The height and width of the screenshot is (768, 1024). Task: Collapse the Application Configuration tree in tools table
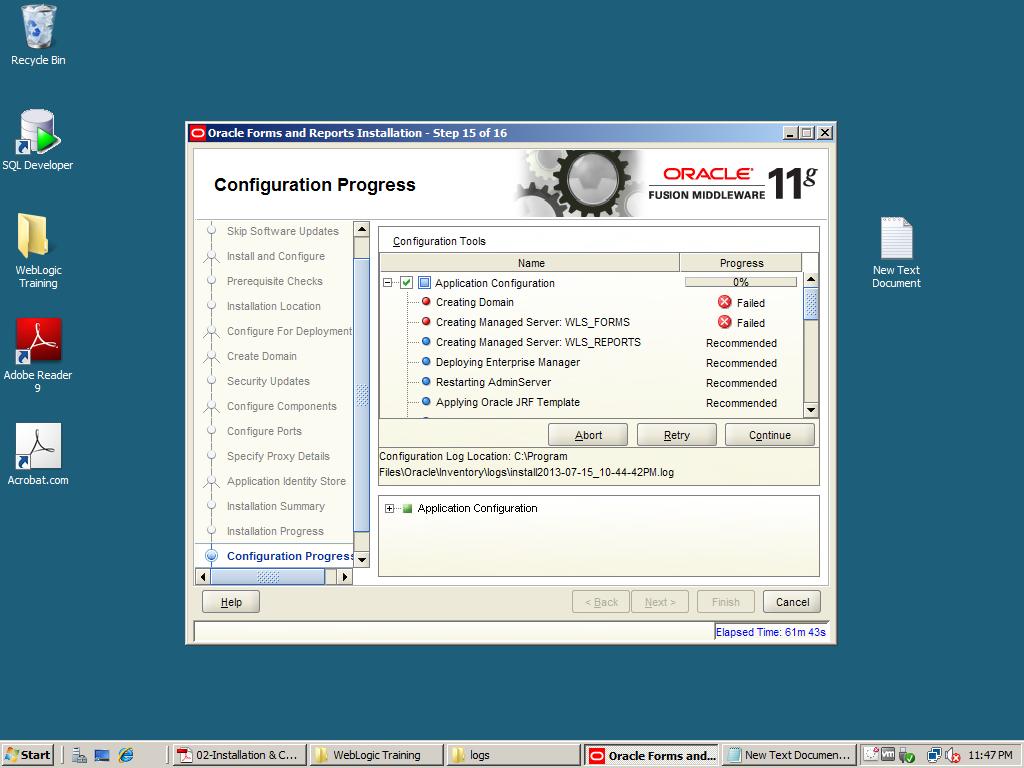pos(388,283)
